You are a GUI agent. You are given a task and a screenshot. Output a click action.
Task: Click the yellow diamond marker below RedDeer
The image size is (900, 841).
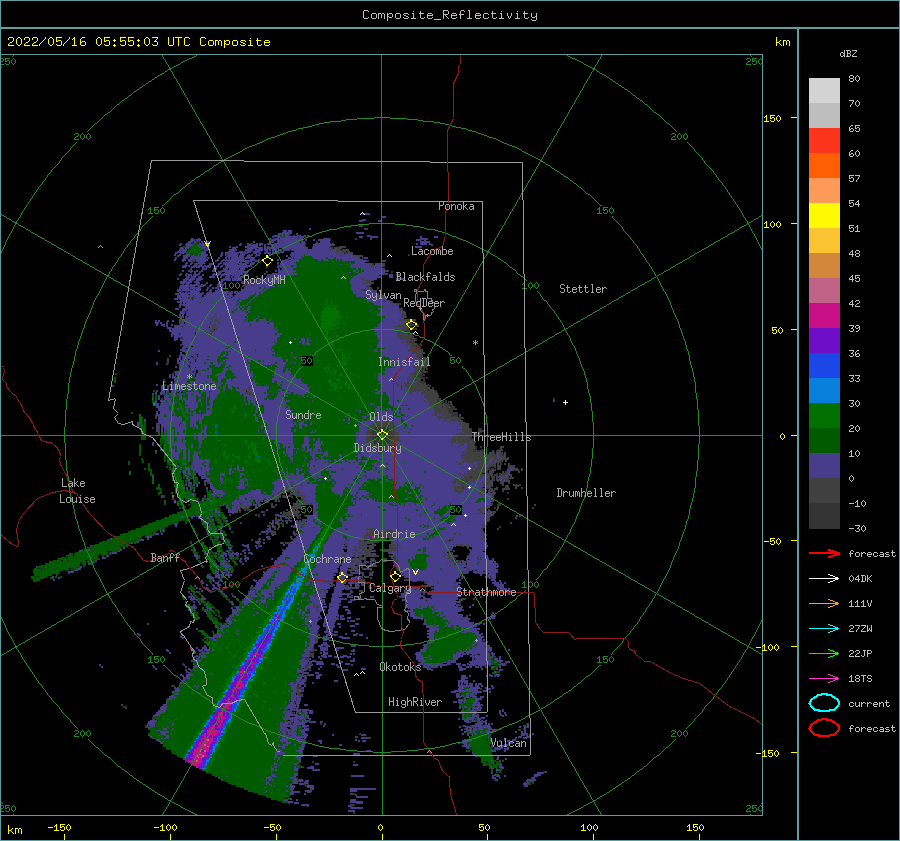(412, 325)
